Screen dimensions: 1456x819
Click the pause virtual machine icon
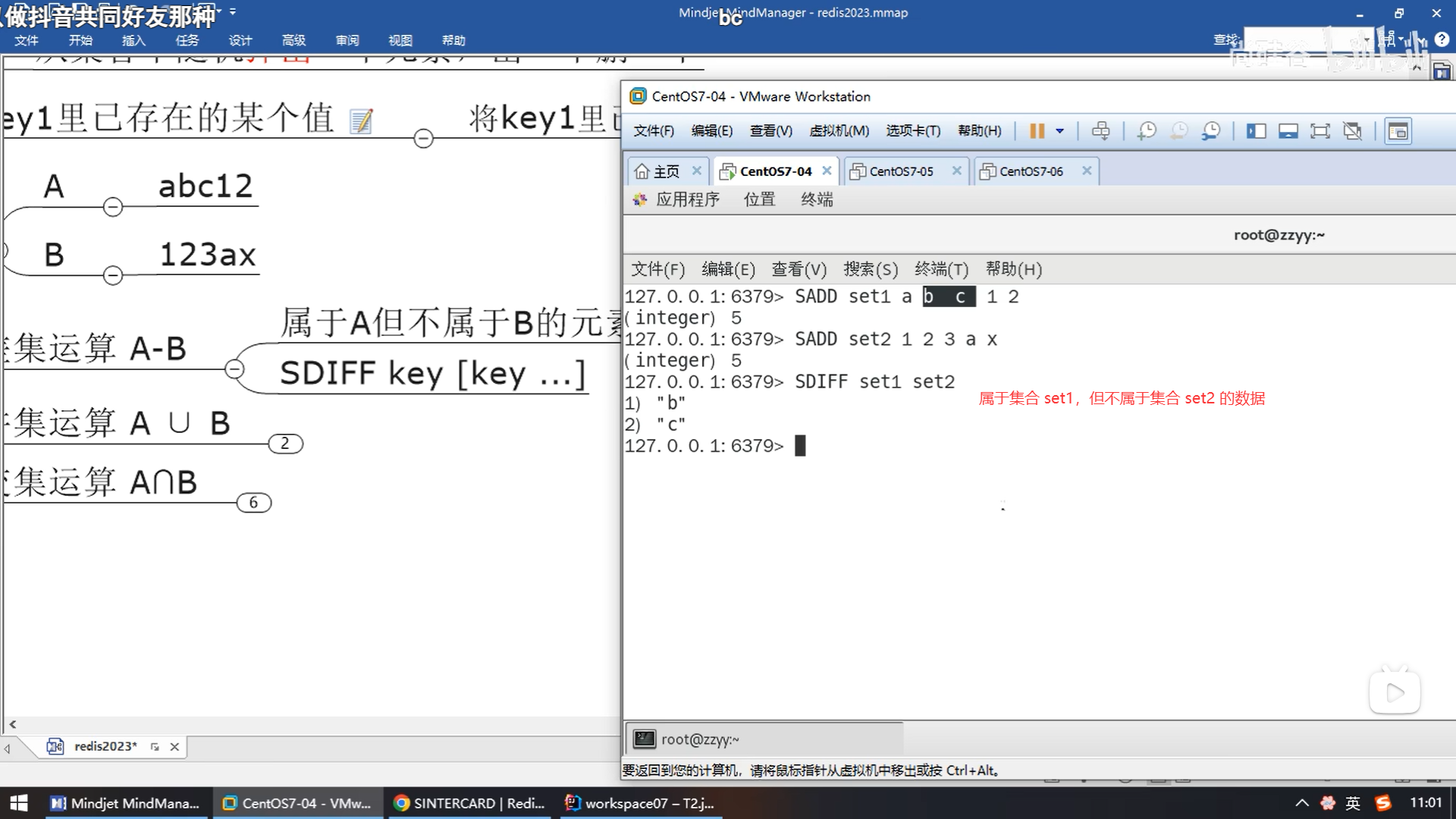pyautogui.click(x=1037, y=131)
